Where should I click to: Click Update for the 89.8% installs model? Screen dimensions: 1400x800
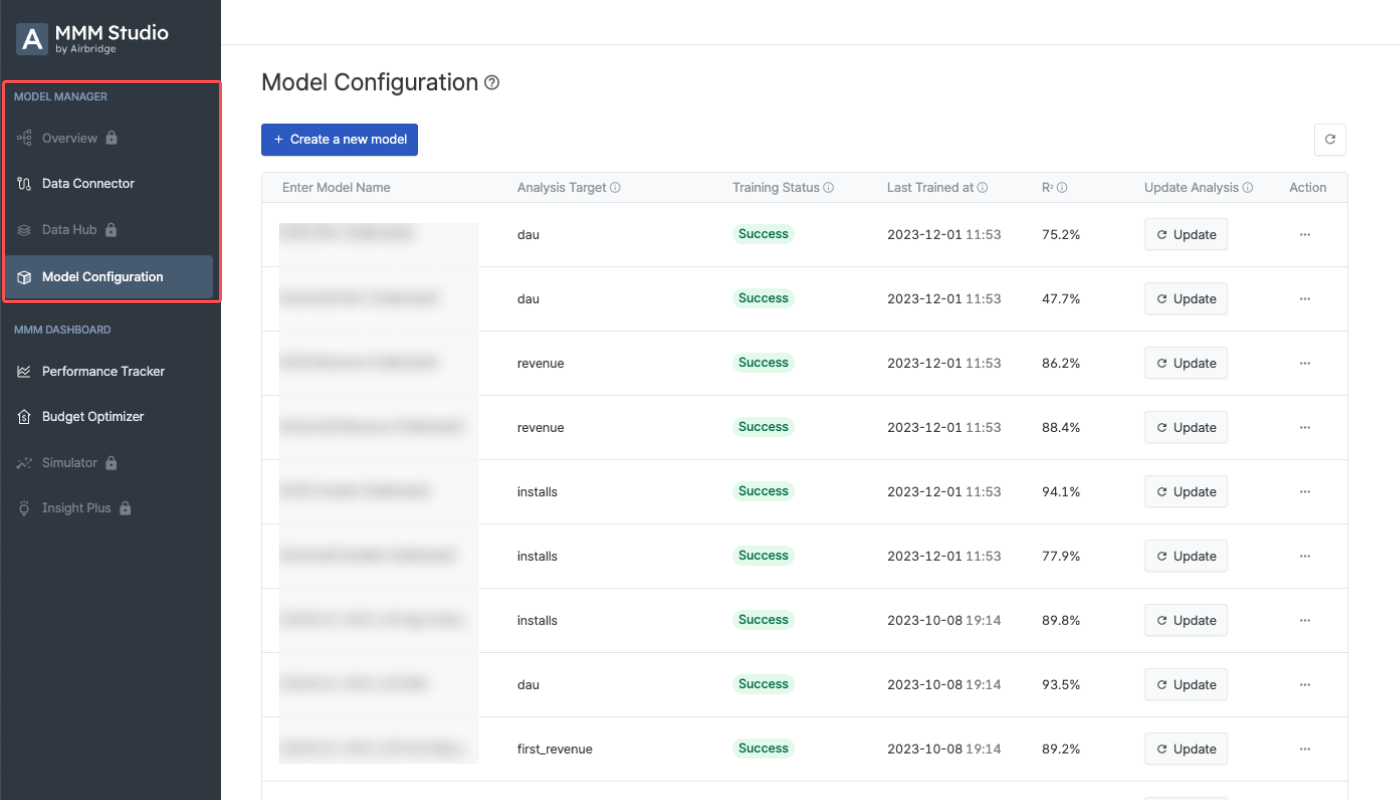(1186, 621)
